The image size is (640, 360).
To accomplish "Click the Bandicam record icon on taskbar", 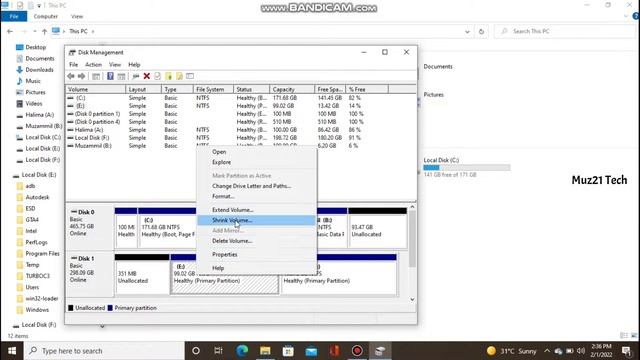I will pyautogui.click(x=357, y=351).
